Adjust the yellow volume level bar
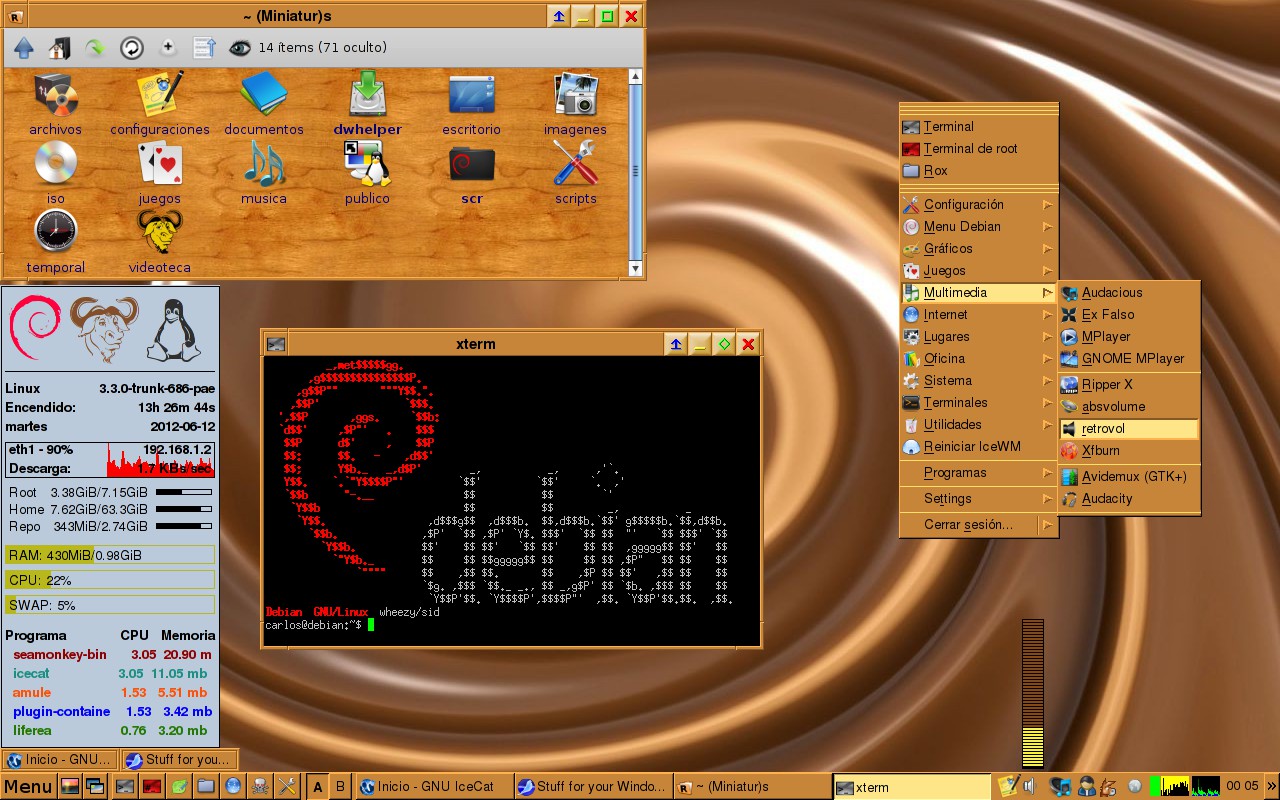Image resolution: width=1280 pixels, height=800 pixels. [1032, 694]
